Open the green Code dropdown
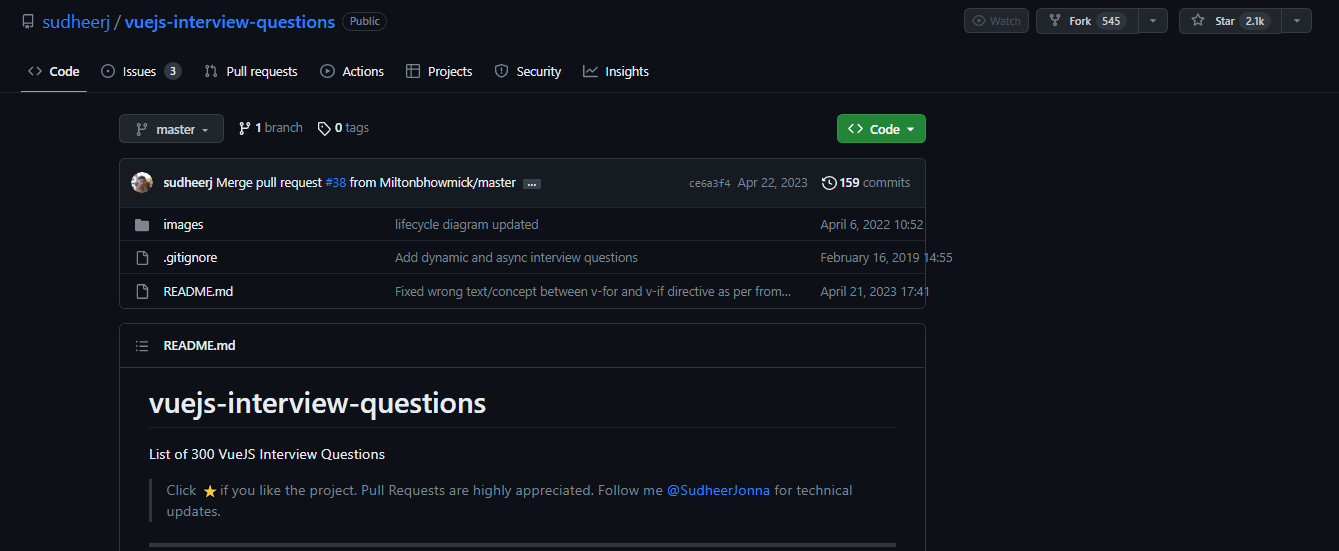1339x551 pixels. 881,129
